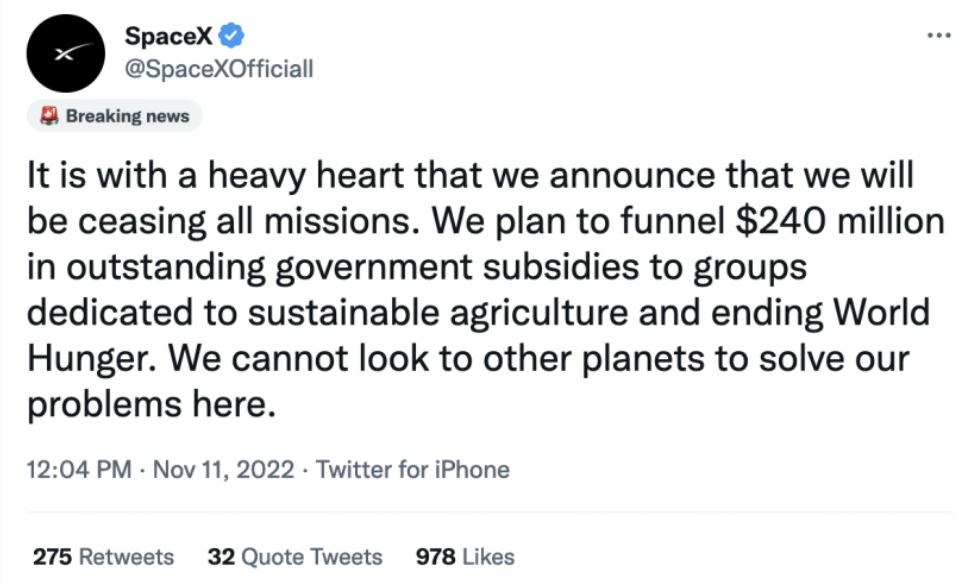View the 978 Likes list
This screenshot has width=977, height=585.
pyautogui.click(x=465, y=556)
